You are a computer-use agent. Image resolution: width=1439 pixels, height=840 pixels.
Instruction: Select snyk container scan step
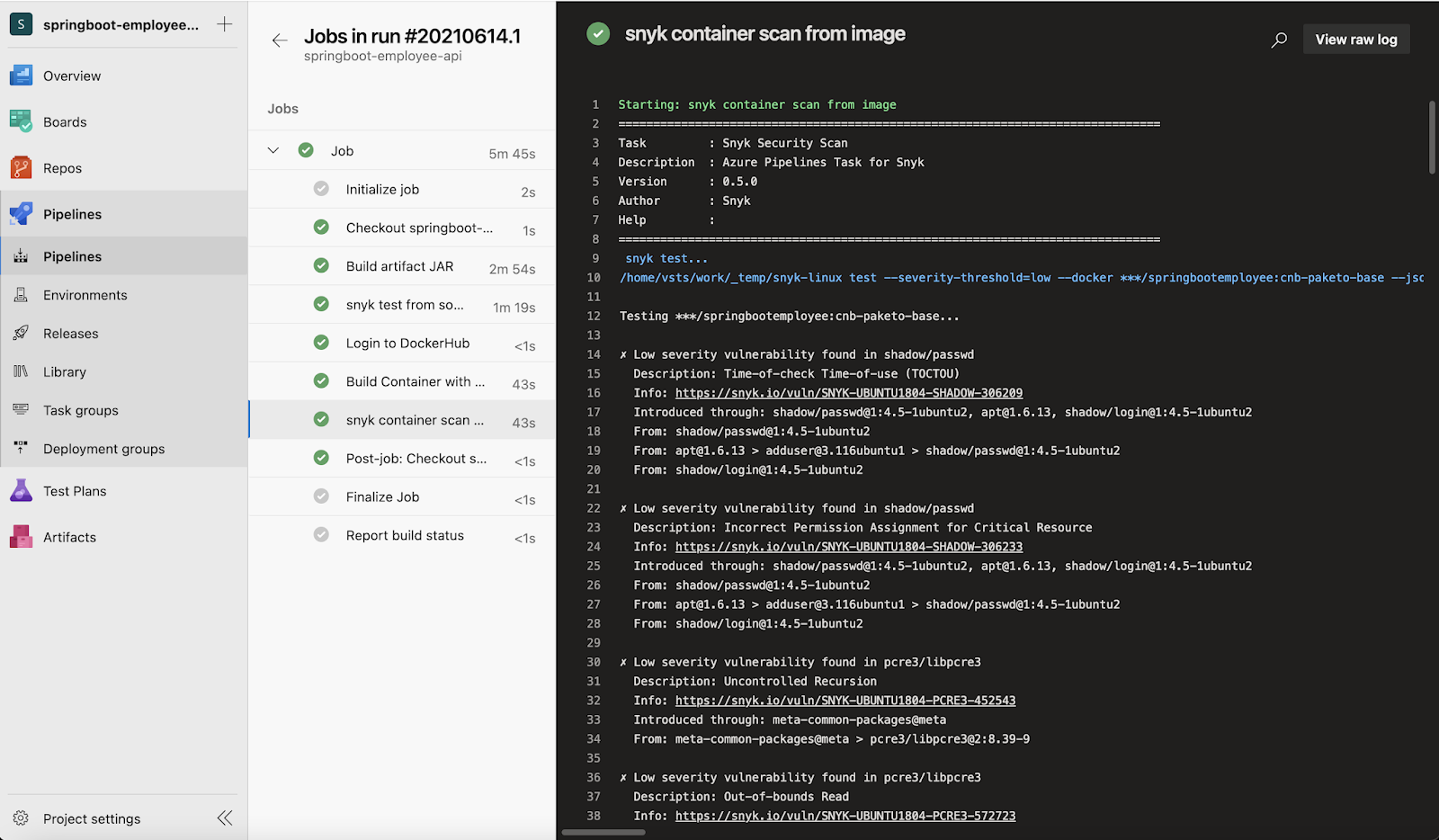click(402, 420)
